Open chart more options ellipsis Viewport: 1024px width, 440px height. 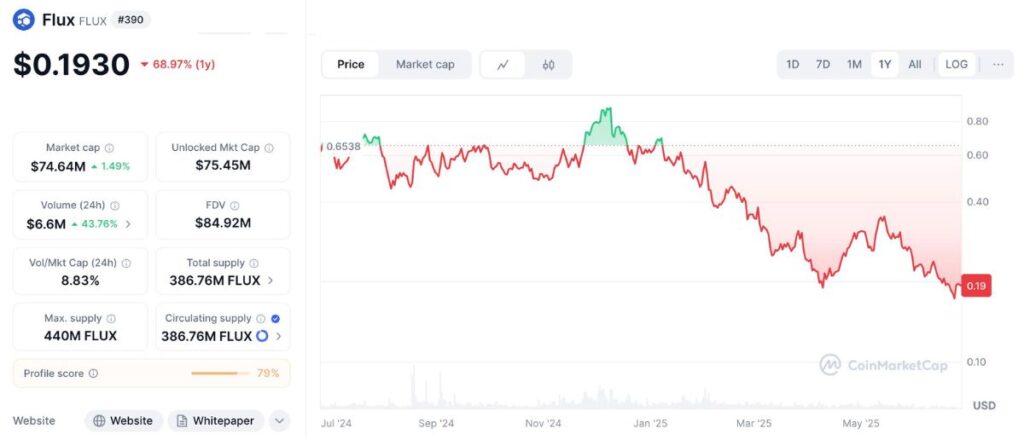tap(998, 65)
